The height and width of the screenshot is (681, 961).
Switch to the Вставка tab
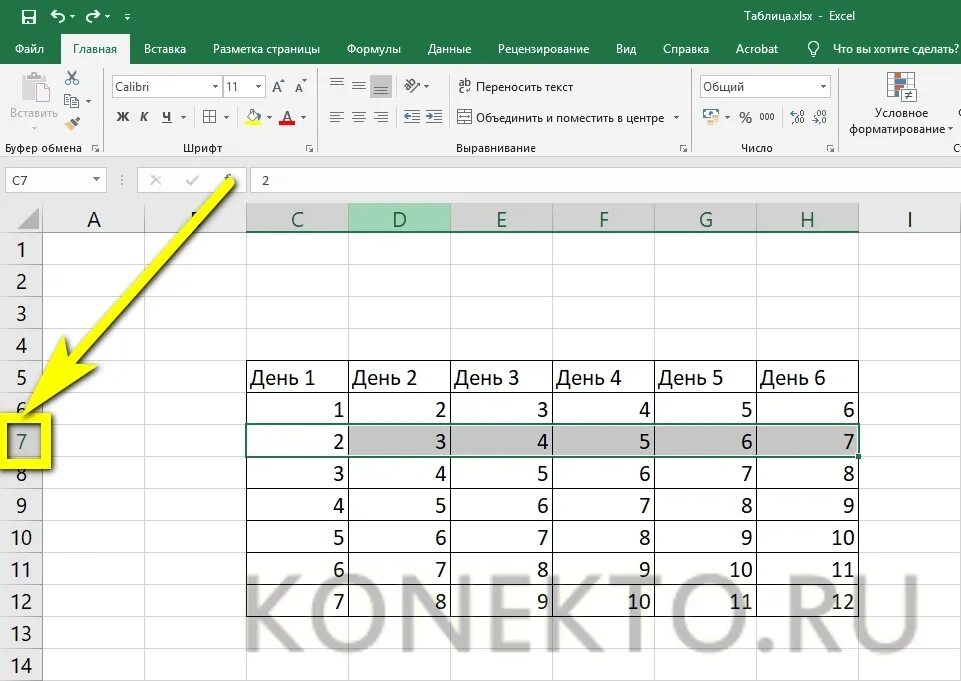coord(165,49)
